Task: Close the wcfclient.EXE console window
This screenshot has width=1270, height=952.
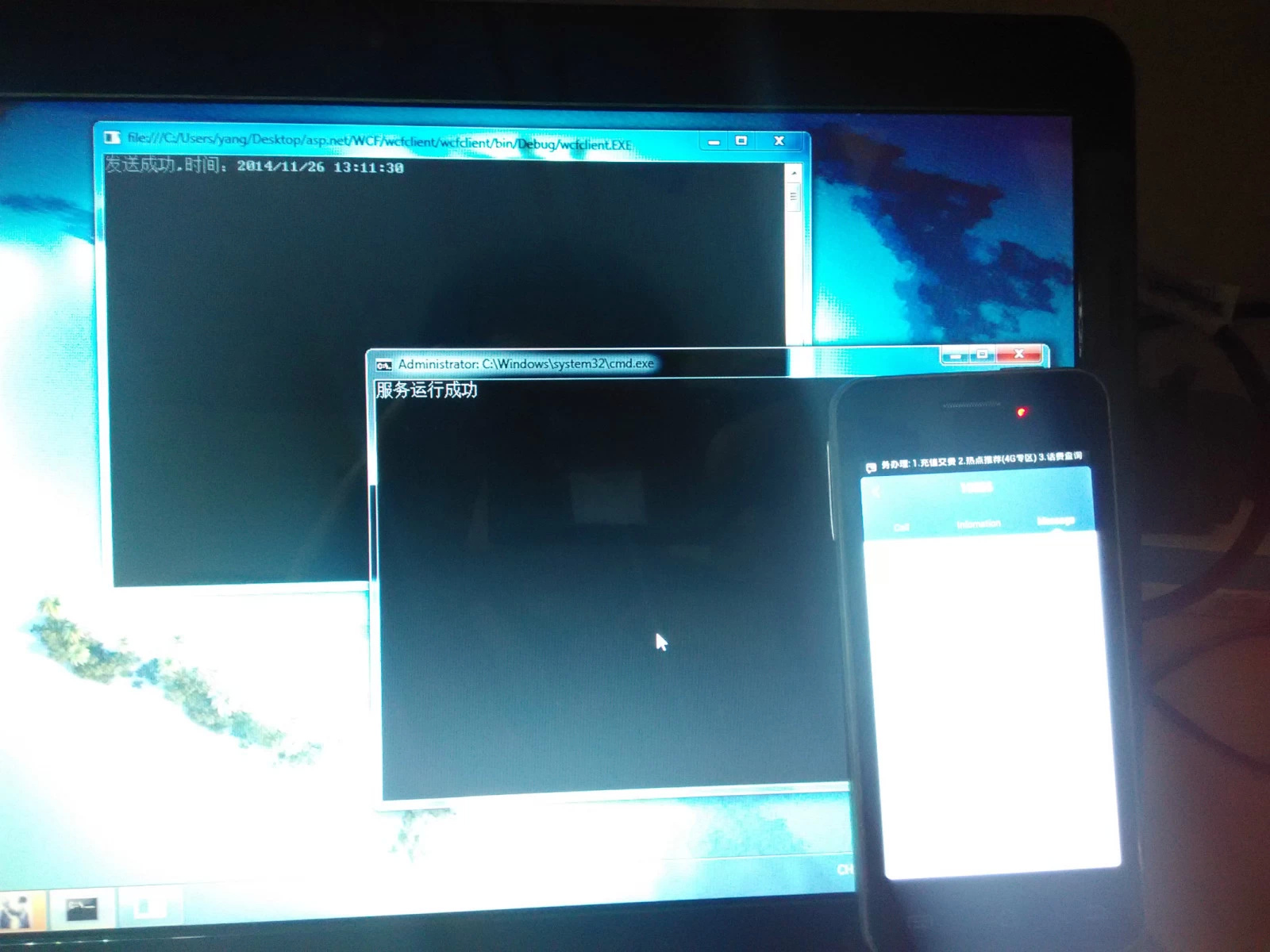Action: (779, 140)
